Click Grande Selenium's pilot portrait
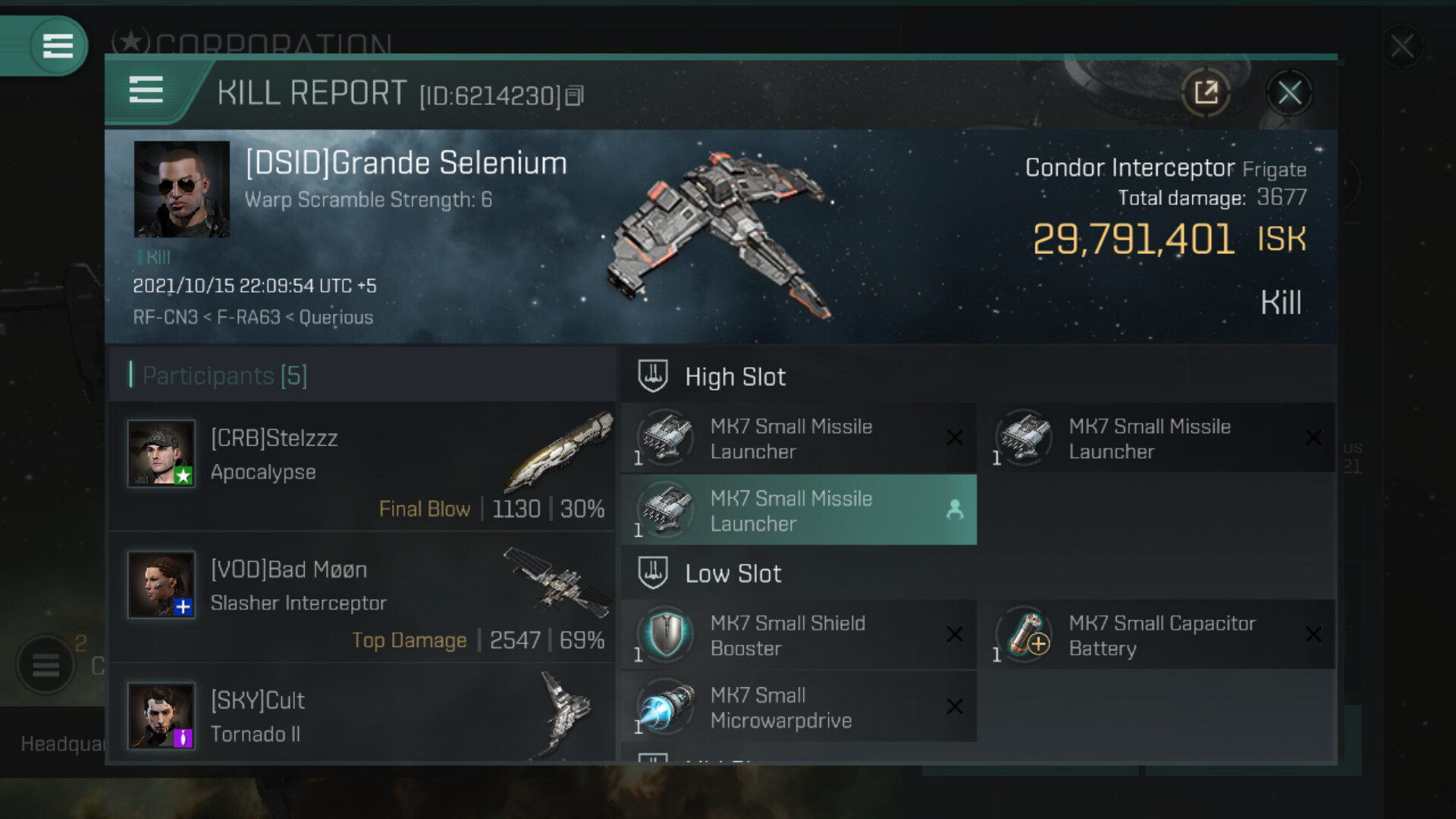This screenshot has width=1456, height=819. tap(182, 190)
